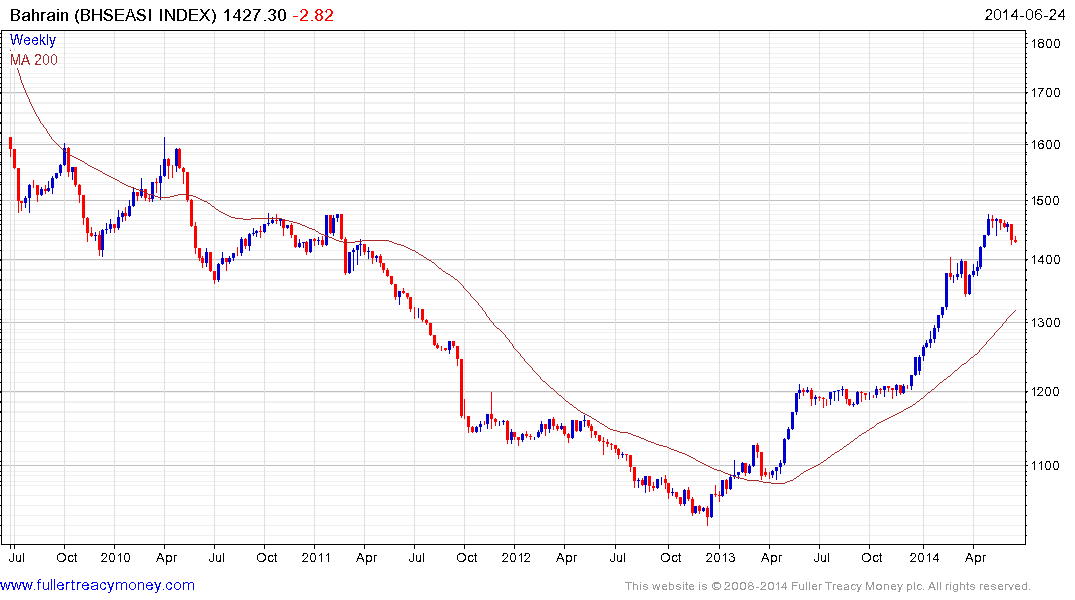Open the www.fullertreacymoney.com link

pyautogui.click(x=97, y=585)
